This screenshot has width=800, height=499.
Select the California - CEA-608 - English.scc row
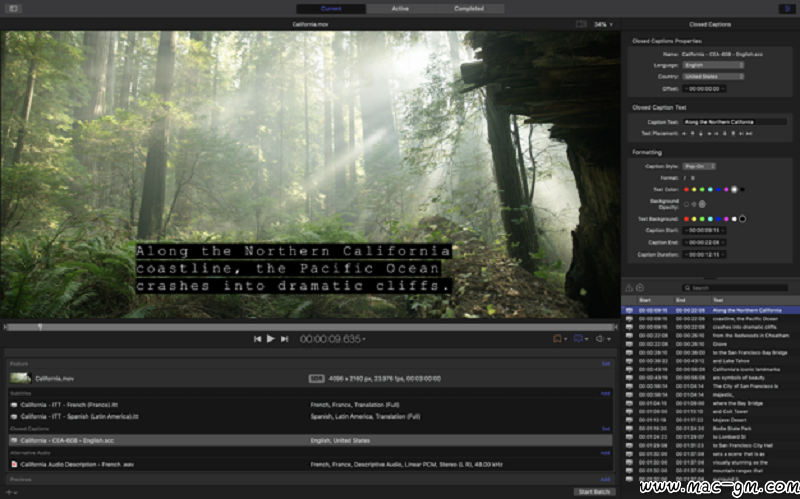click(x=311, y=440)
